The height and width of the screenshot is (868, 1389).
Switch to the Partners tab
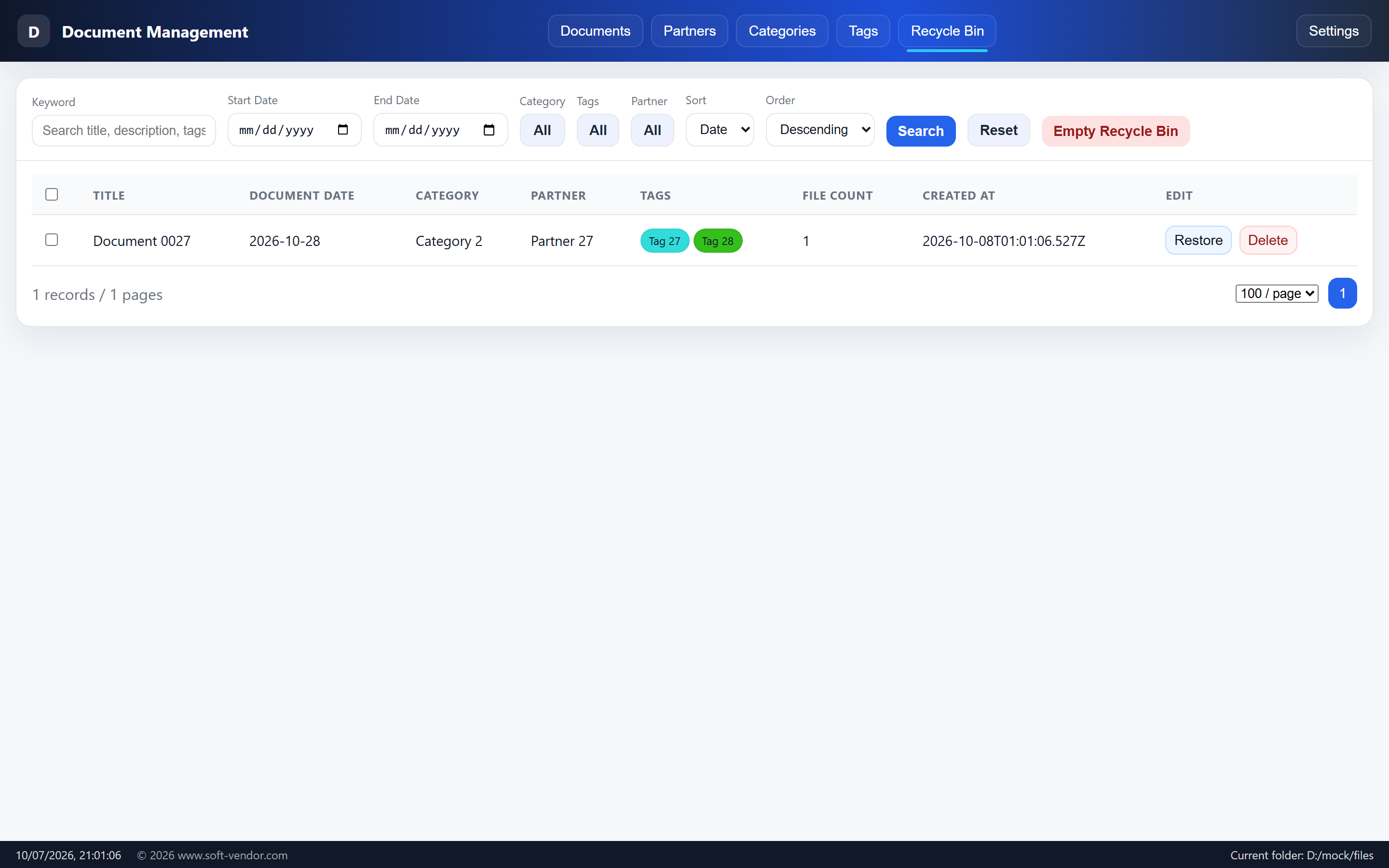point(689,31)
